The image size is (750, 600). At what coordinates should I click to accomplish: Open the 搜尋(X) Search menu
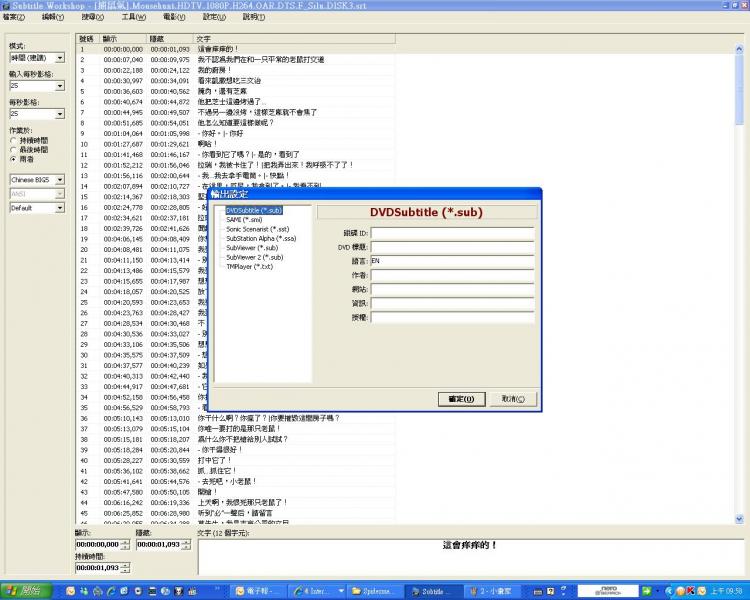92,17
